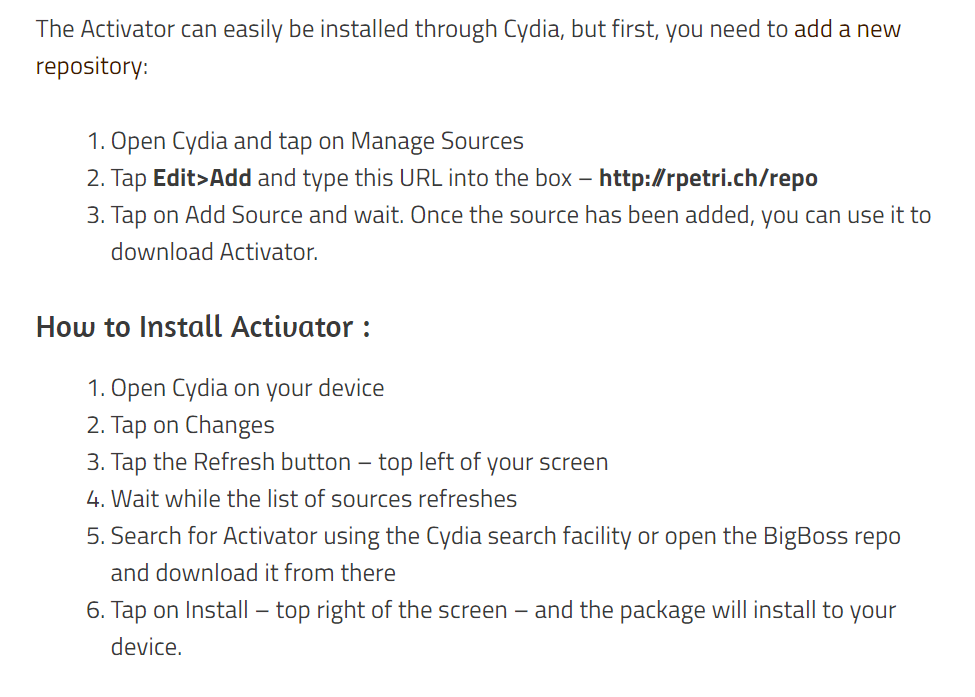Click the word "device." in the last line
975x697 pixels.
(x=146, y=647)
